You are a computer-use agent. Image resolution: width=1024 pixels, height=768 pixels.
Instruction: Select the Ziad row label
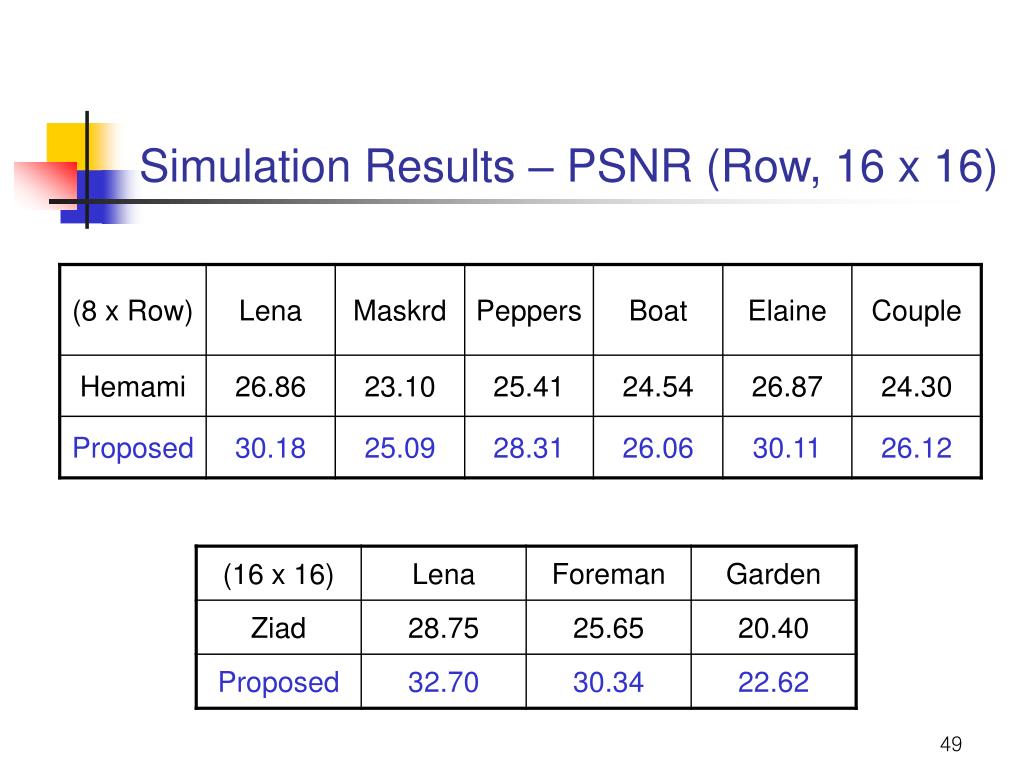[278, 628]
